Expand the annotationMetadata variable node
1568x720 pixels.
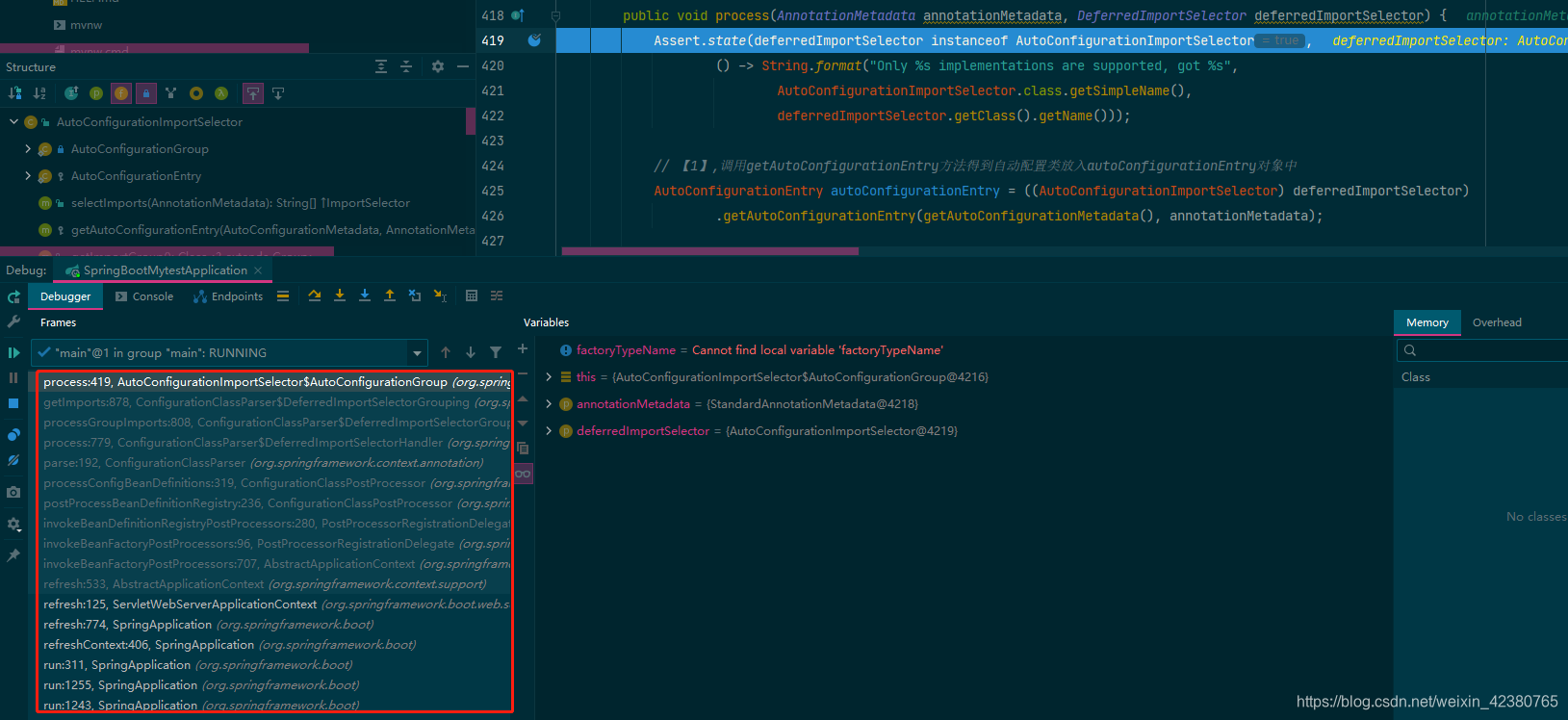pyautogui.click(x=549, y=404)
